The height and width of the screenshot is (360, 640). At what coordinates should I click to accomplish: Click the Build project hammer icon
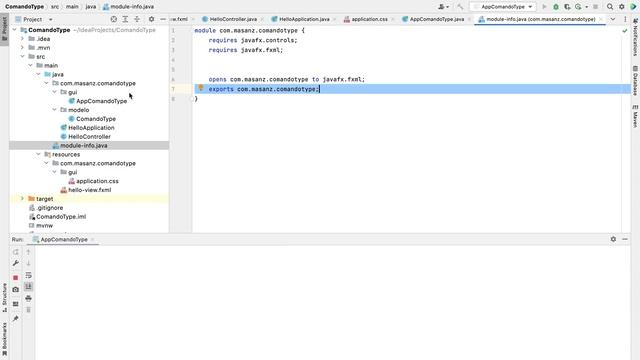click(460, 7)
